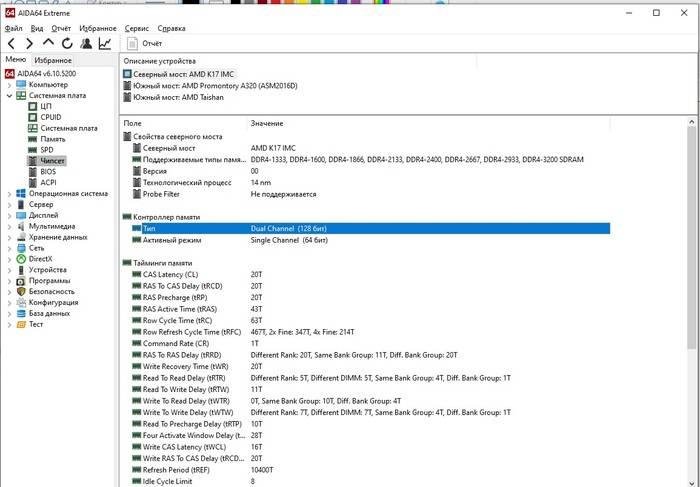Screen dimensions: 700x487
Task: Select the highlighted Тип Dual Channel row
Action: (371, 229)
